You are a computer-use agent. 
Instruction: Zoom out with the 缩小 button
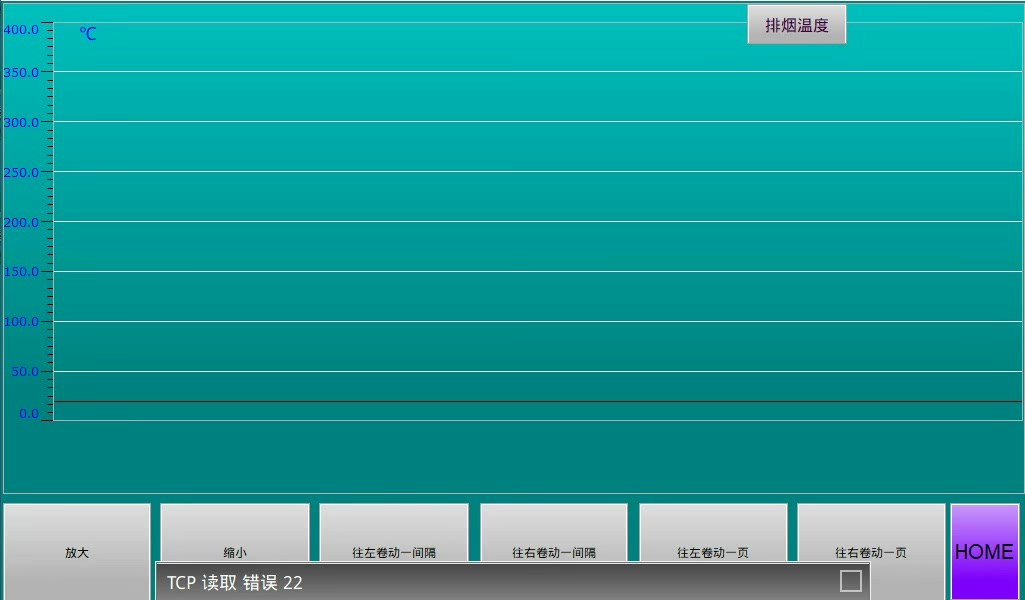(235, 533)
